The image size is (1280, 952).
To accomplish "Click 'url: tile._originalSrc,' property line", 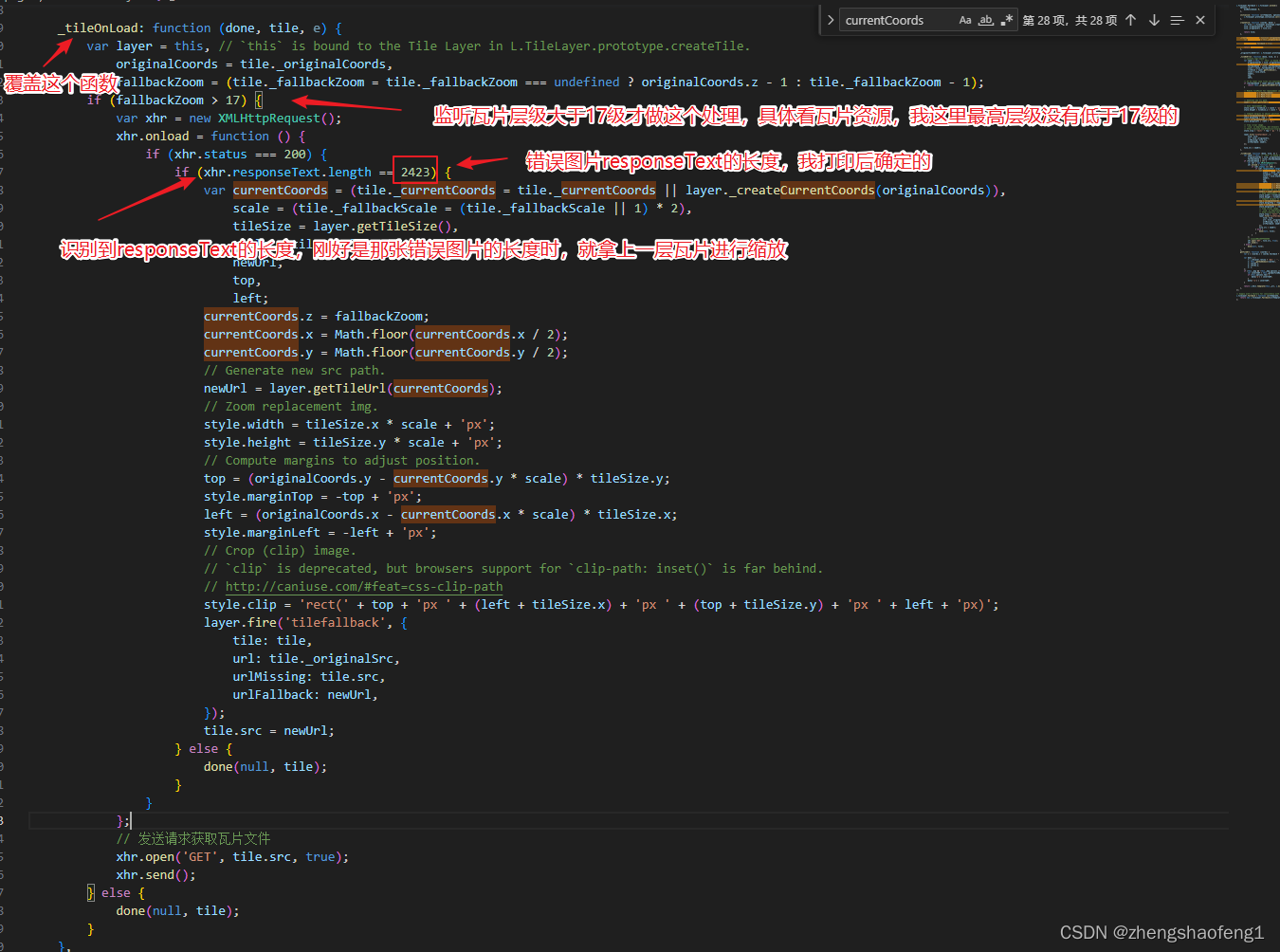I will [x=317, y=659].
